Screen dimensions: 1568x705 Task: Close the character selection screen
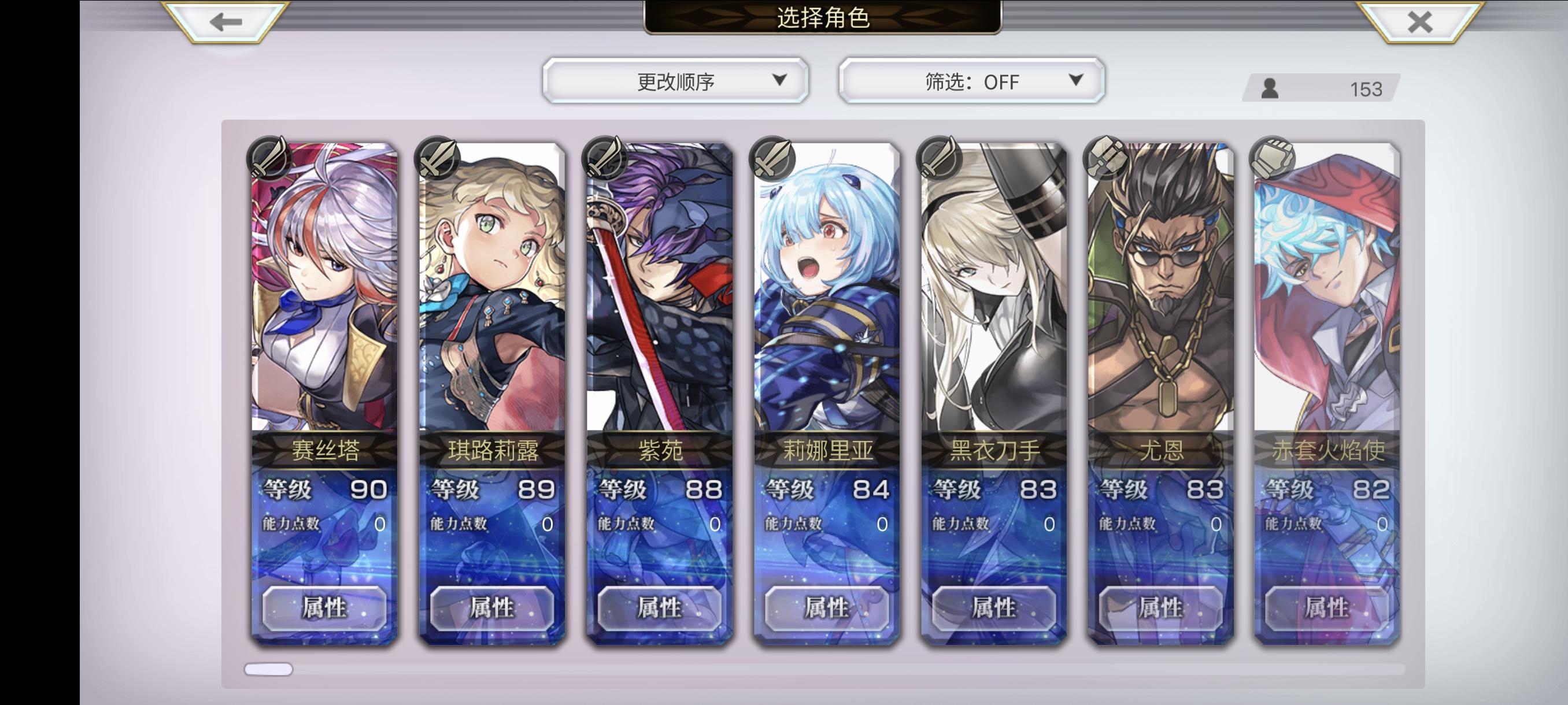tap(1419, 21)
